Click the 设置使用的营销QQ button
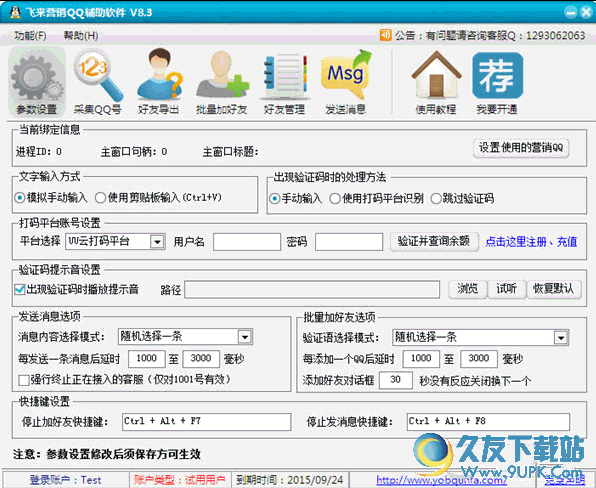This screenshot has width=596, height=488. tap(521, 148)
